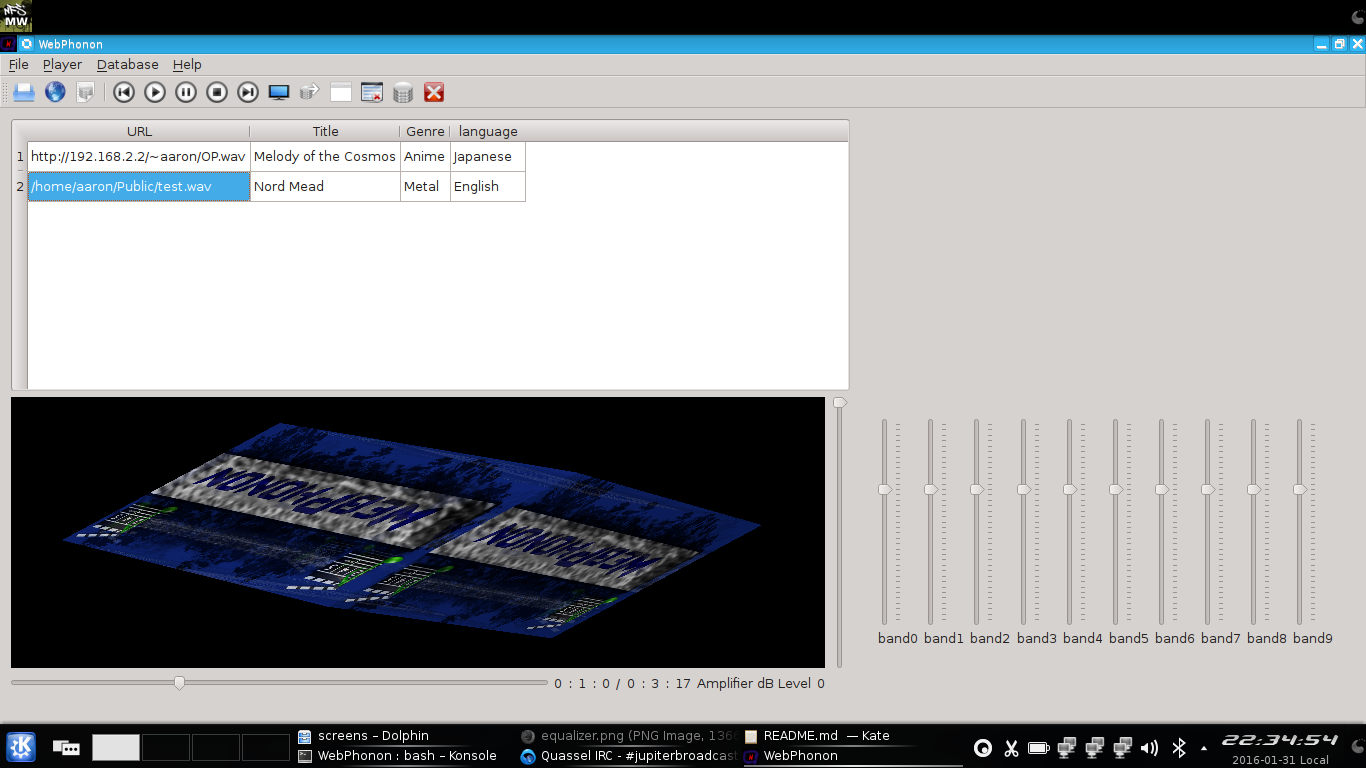Image resolution: width=1366 pixels, height=768 pixels.
Task: Click the Nord Mead title cell
Action: click(x=325, y=186)
